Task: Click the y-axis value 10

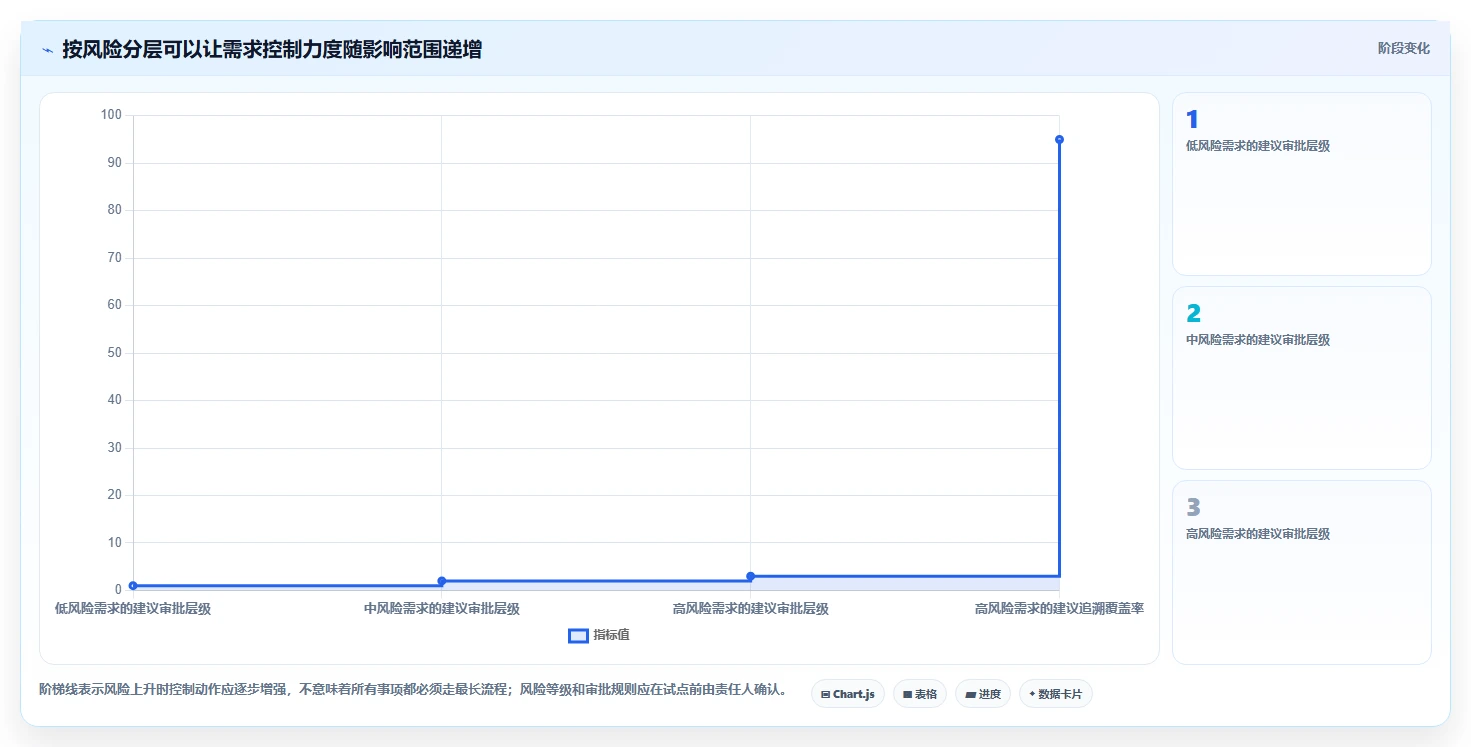Action: click(114, 543)
